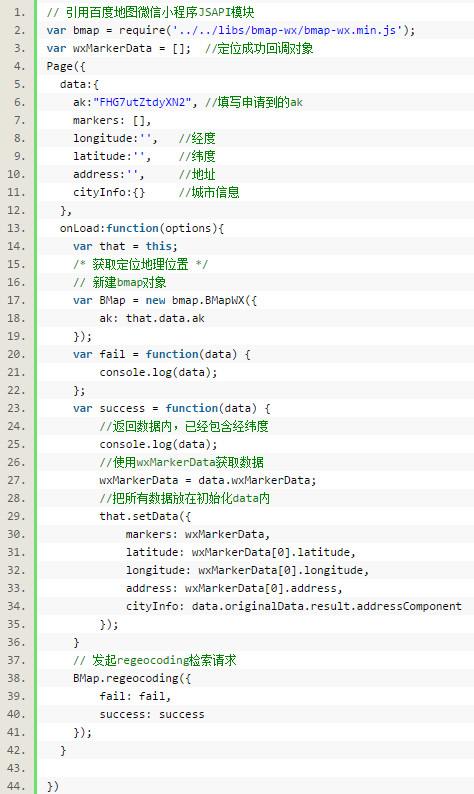Click 'ak: that.data.ak' on line 18
The width and height of the screenshot is (474, 794).
tap(152, 319)
